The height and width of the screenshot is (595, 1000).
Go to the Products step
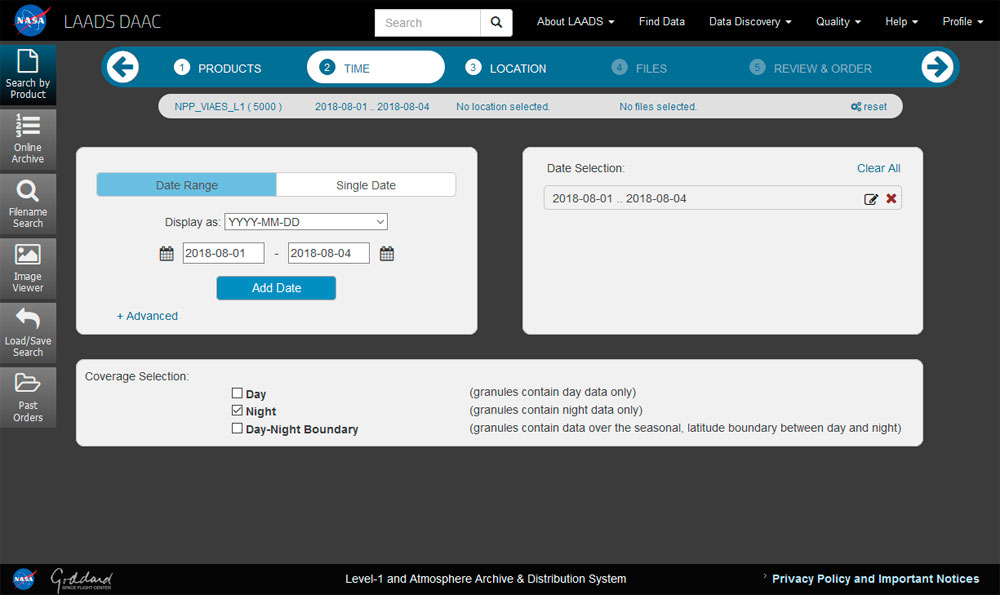217,68
